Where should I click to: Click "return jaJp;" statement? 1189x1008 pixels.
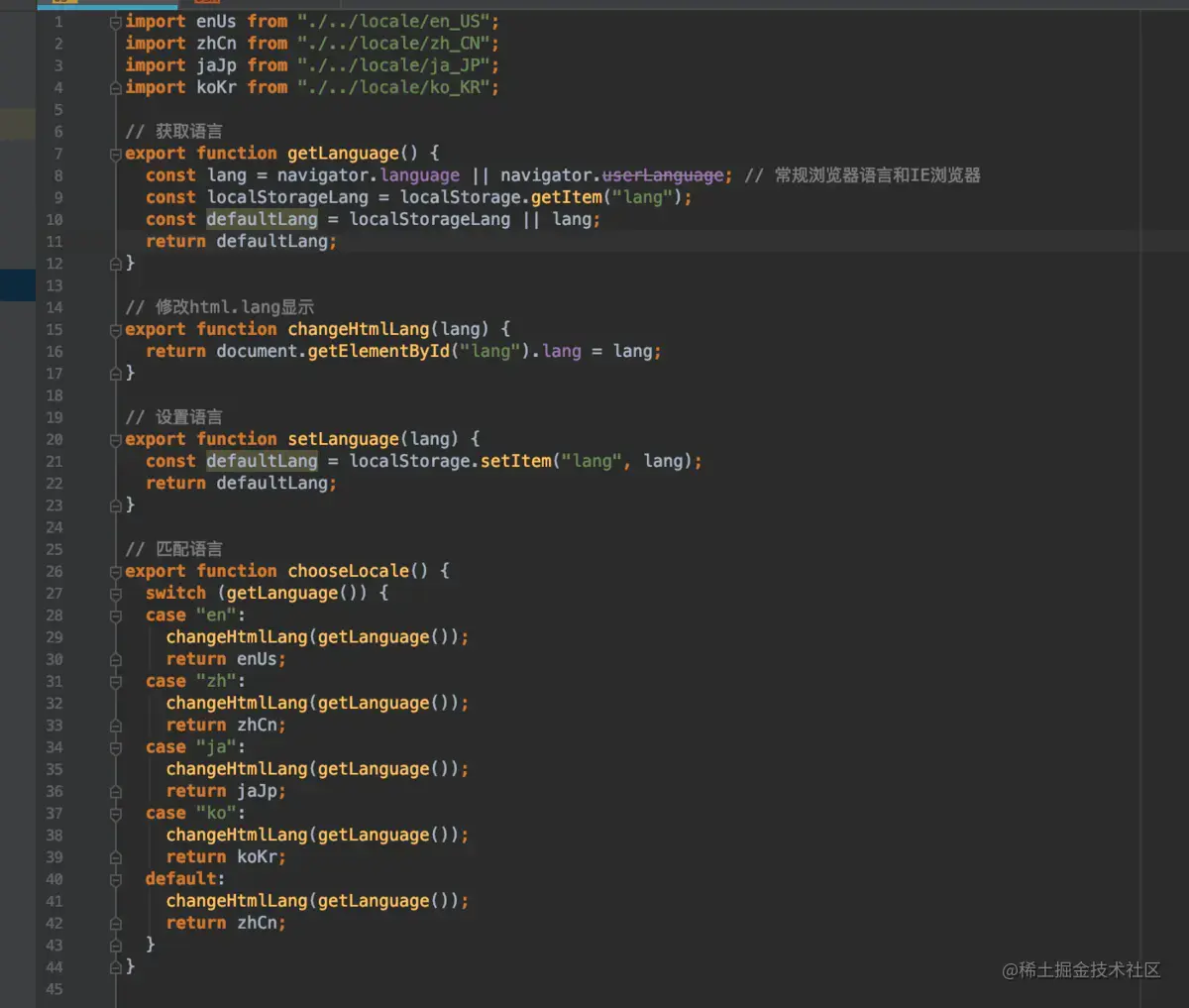(226, 792)
